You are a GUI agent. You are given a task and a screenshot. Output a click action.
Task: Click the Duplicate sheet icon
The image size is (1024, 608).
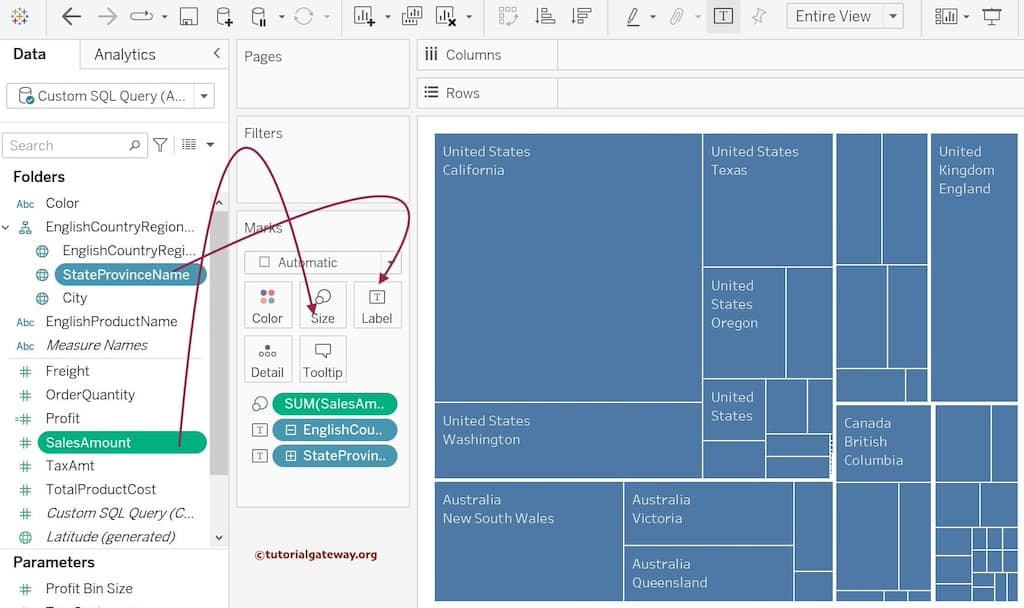(410, 16)
